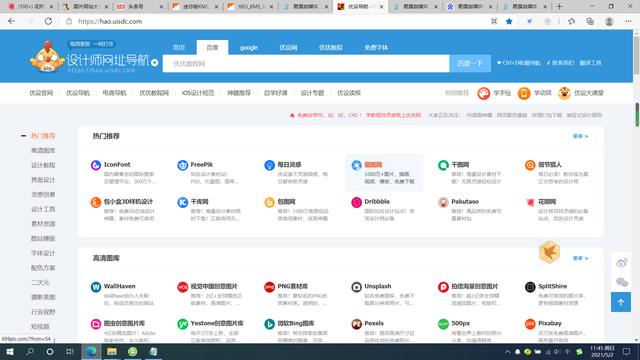Click the 翻译工具 link in header
Screen dimensions: 640x360
coord(591,63)
